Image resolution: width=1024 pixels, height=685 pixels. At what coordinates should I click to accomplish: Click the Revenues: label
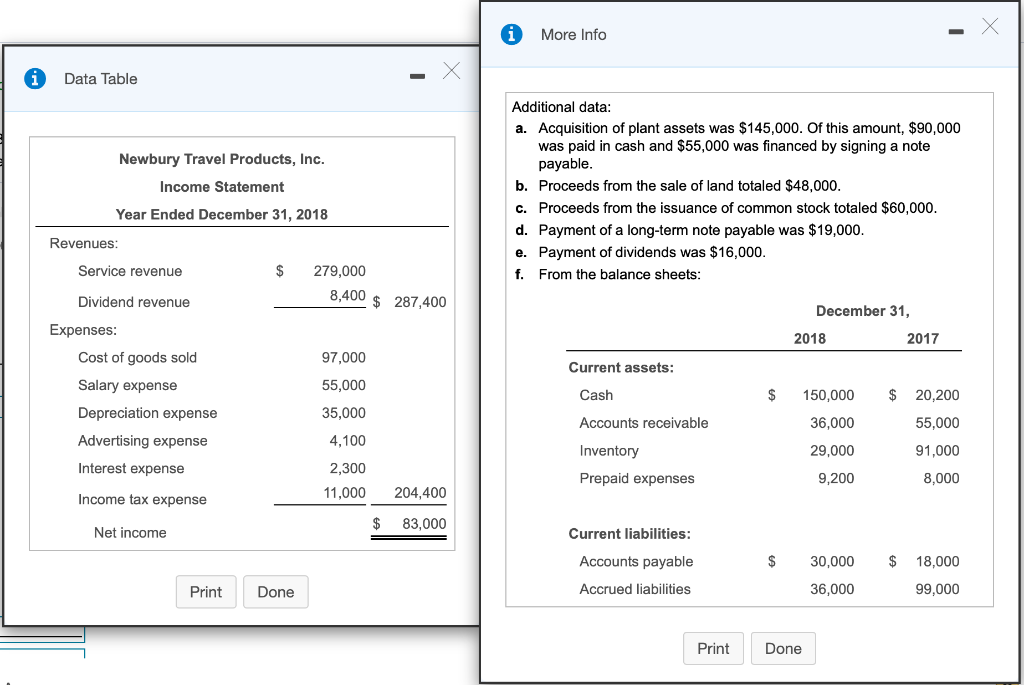[84, 244]
